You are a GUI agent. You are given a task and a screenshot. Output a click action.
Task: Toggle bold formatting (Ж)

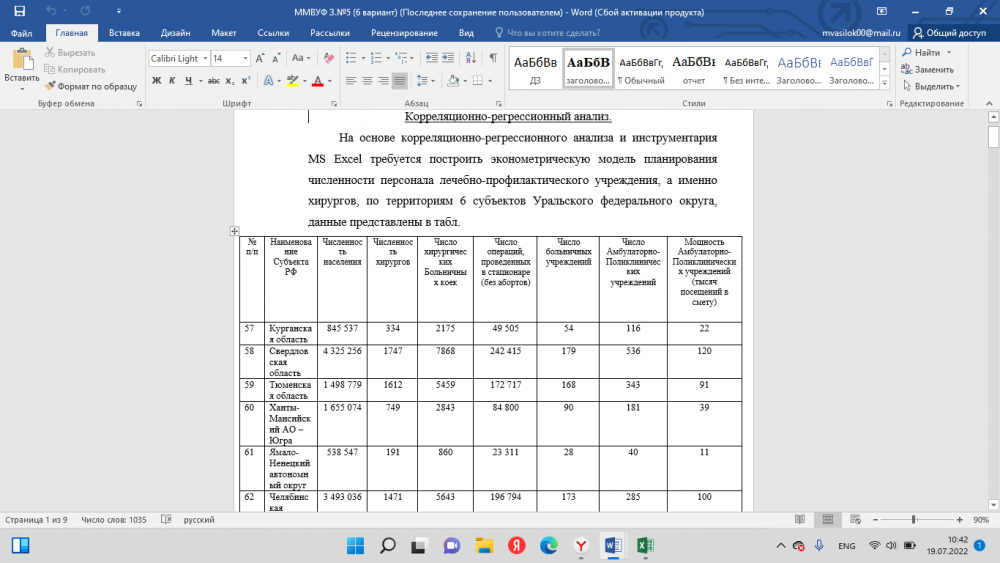point(157,81)
